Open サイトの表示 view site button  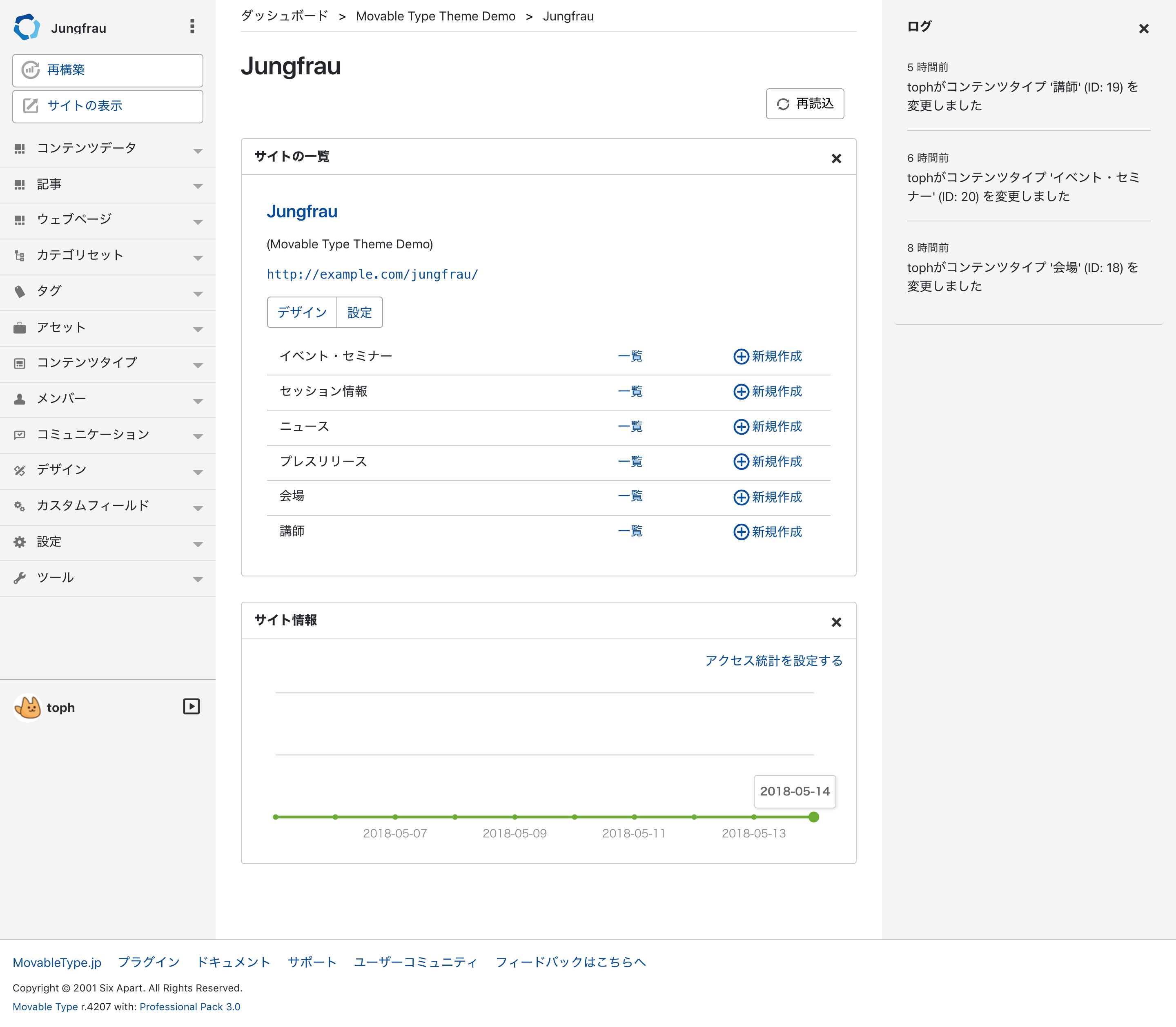108,106
